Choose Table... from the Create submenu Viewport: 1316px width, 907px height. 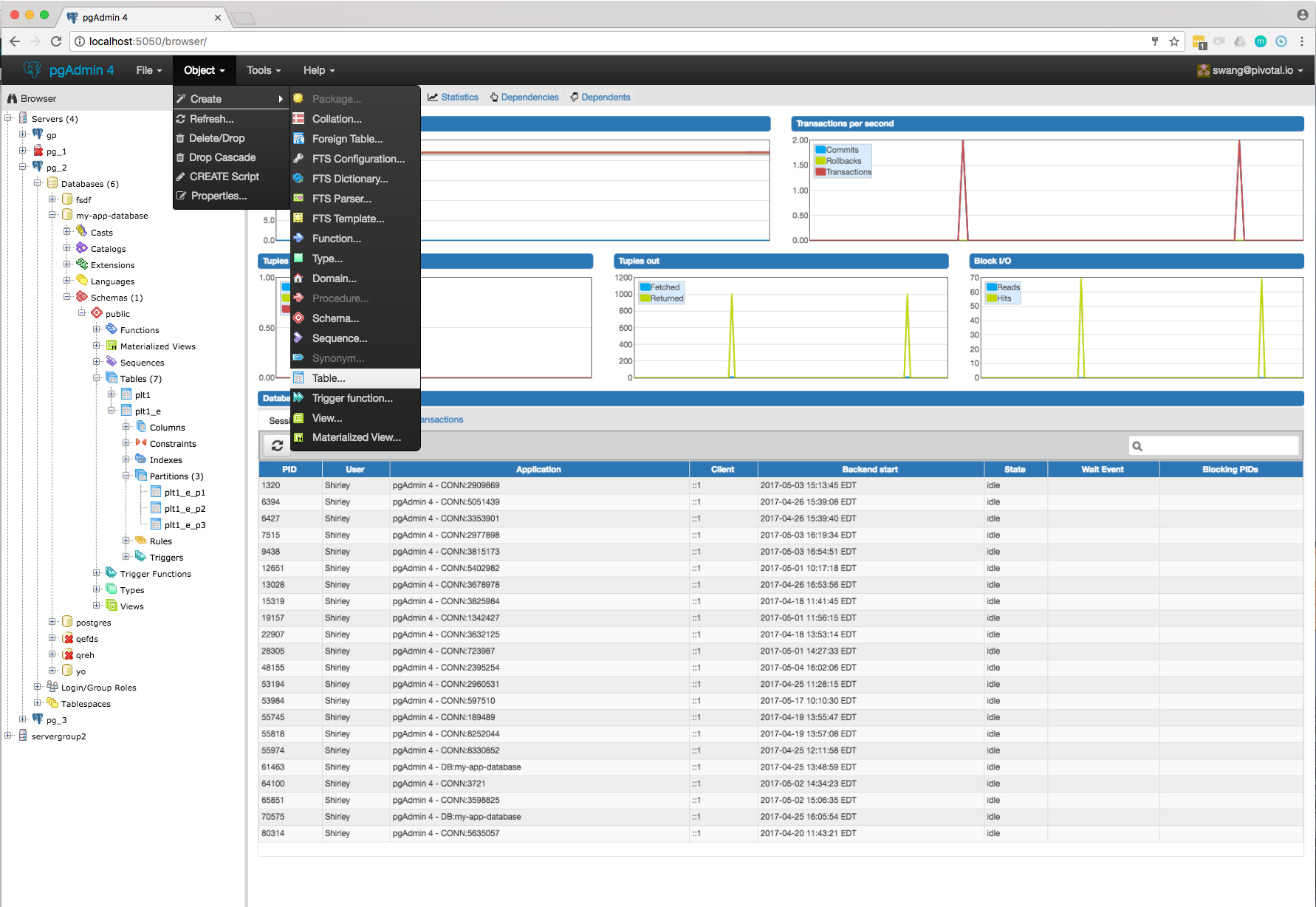coord(329,378)
